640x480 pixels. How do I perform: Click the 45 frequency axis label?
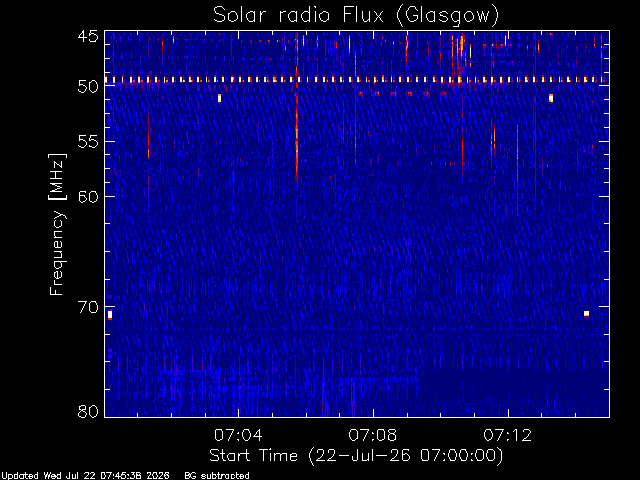88,37
